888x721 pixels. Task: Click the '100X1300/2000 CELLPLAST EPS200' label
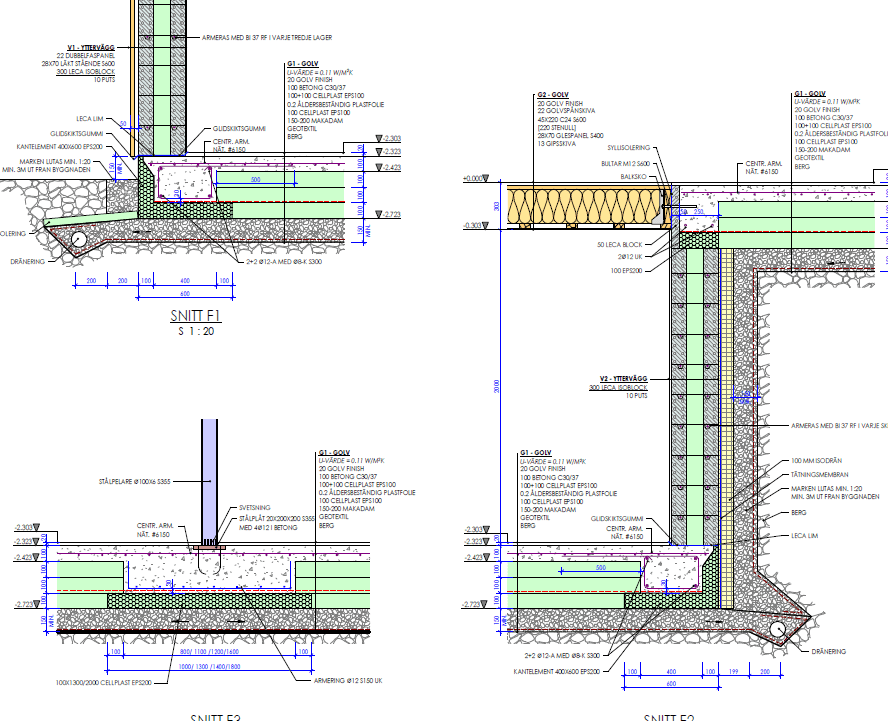[x=104, y=683]
